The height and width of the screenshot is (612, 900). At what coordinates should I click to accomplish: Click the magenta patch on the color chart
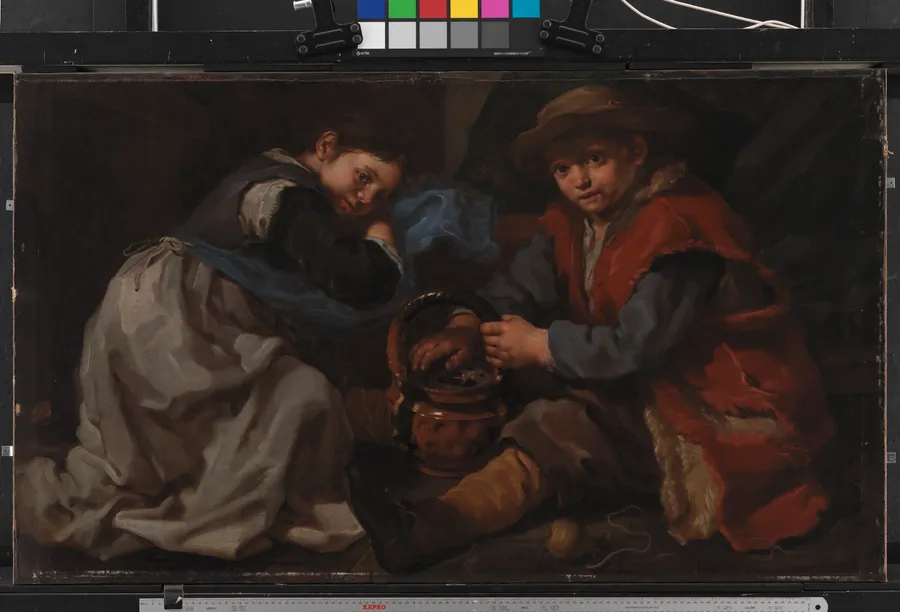(495, 9)
